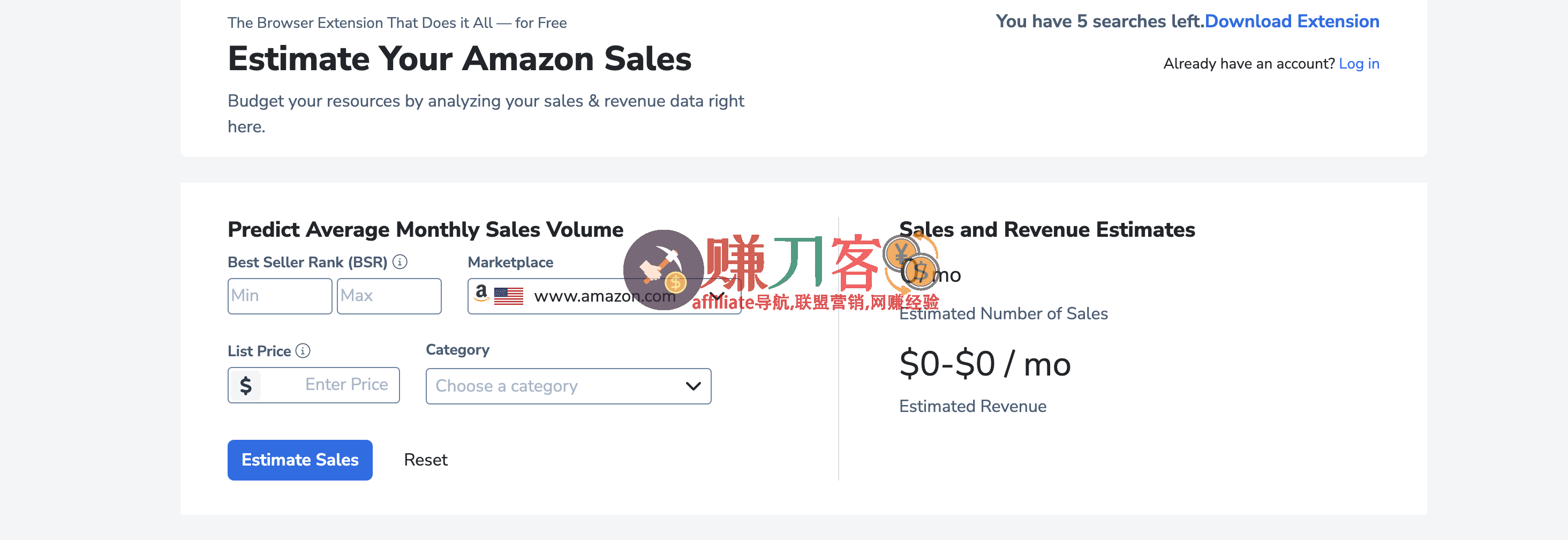Screen dimensions: 1568x540
Task: Click the $0-$0 / mo revenue value
Action: tap(984, 364)
